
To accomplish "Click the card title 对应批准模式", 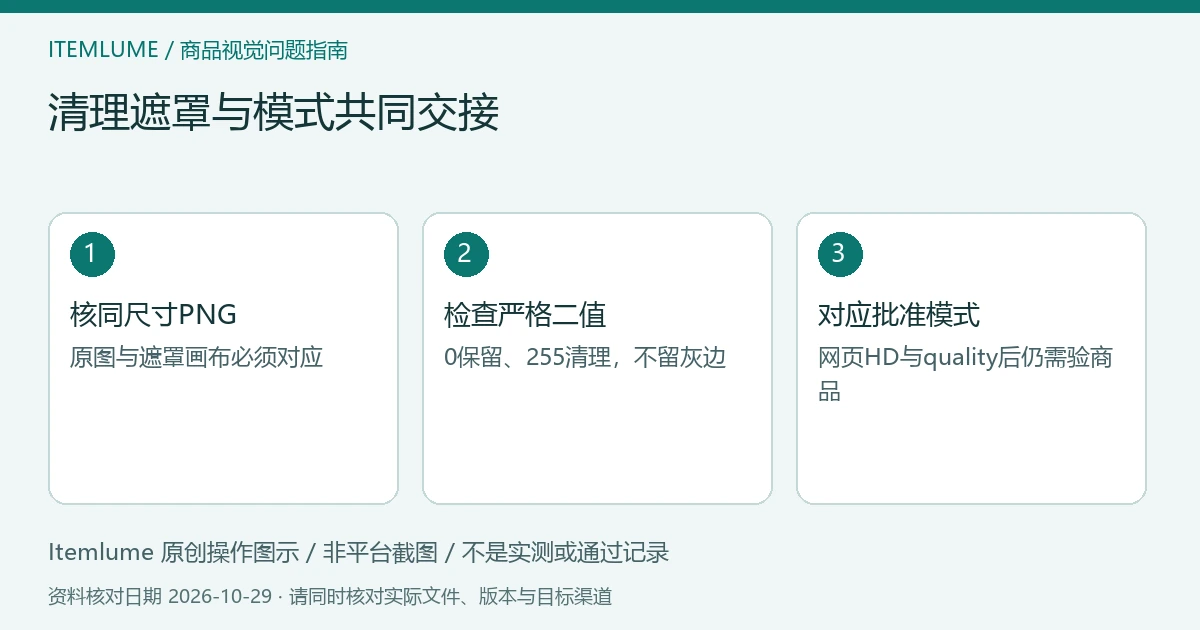I will tap(899, 315).
